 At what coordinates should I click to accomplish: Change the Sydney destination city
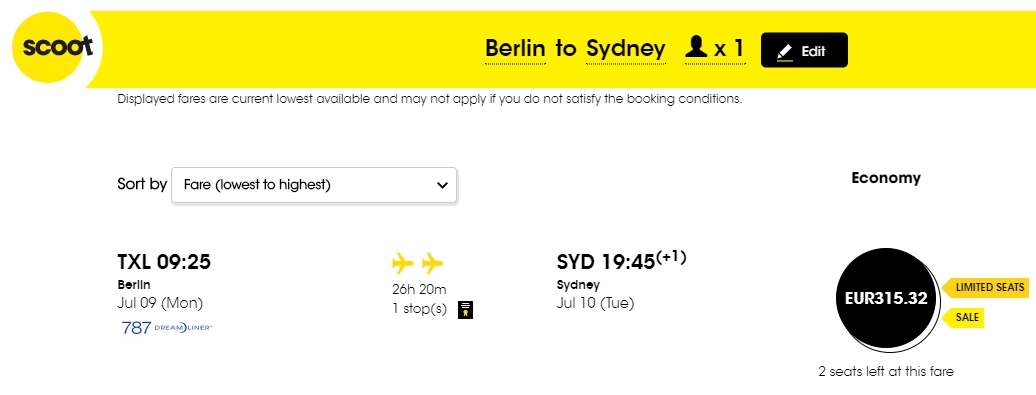pyautogui.click(x=626, y=50)
